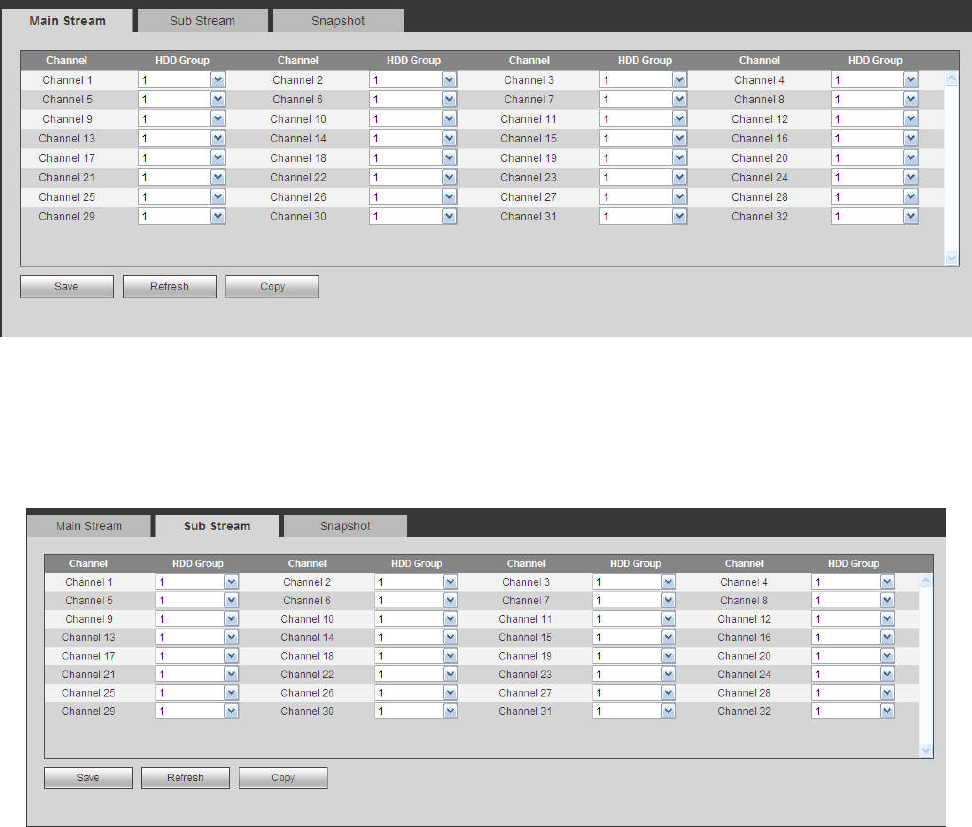
Task: Click 'Channel 7' label in Main Stream table
Action: (529, 99)
